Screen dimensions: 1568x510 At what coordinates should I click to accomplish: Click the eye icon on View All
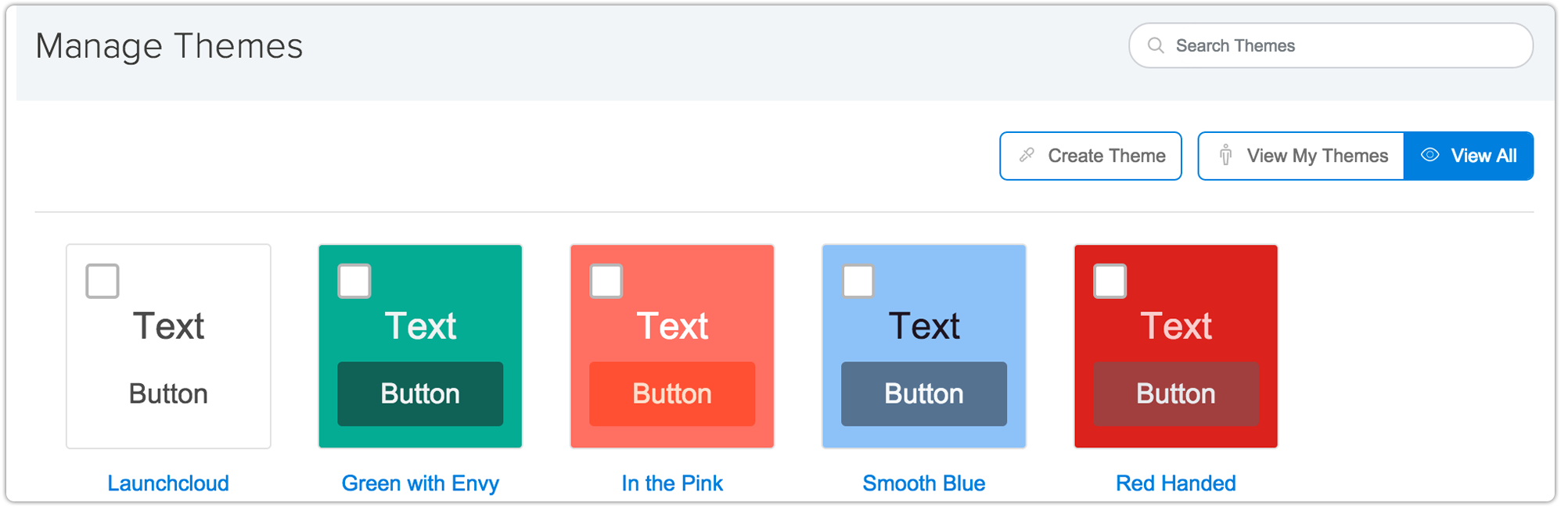pyautogui.click(x=1430, y=155)
